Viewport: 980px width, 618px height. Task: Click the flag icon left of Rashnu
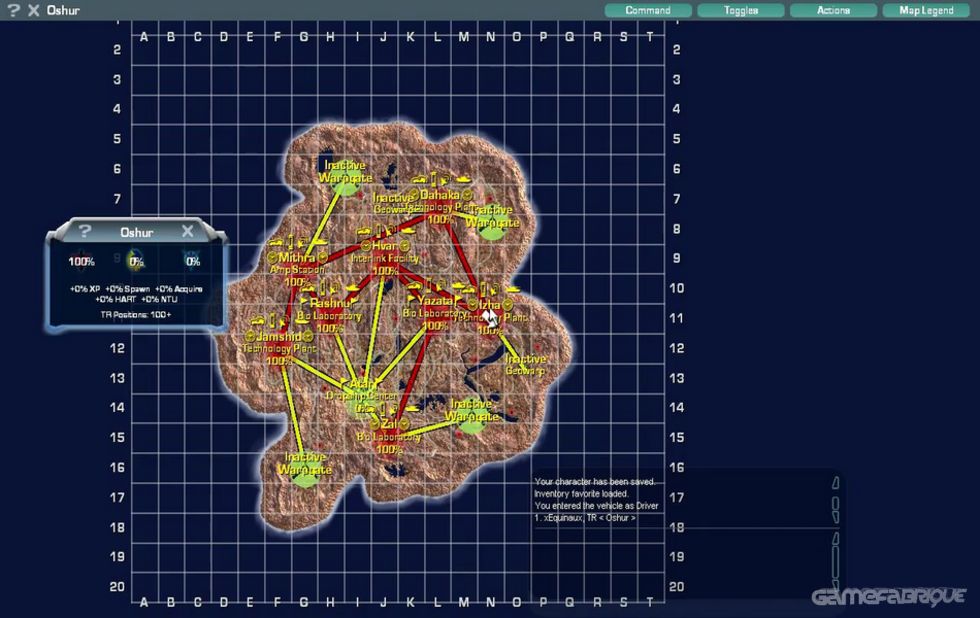(303, 302)
